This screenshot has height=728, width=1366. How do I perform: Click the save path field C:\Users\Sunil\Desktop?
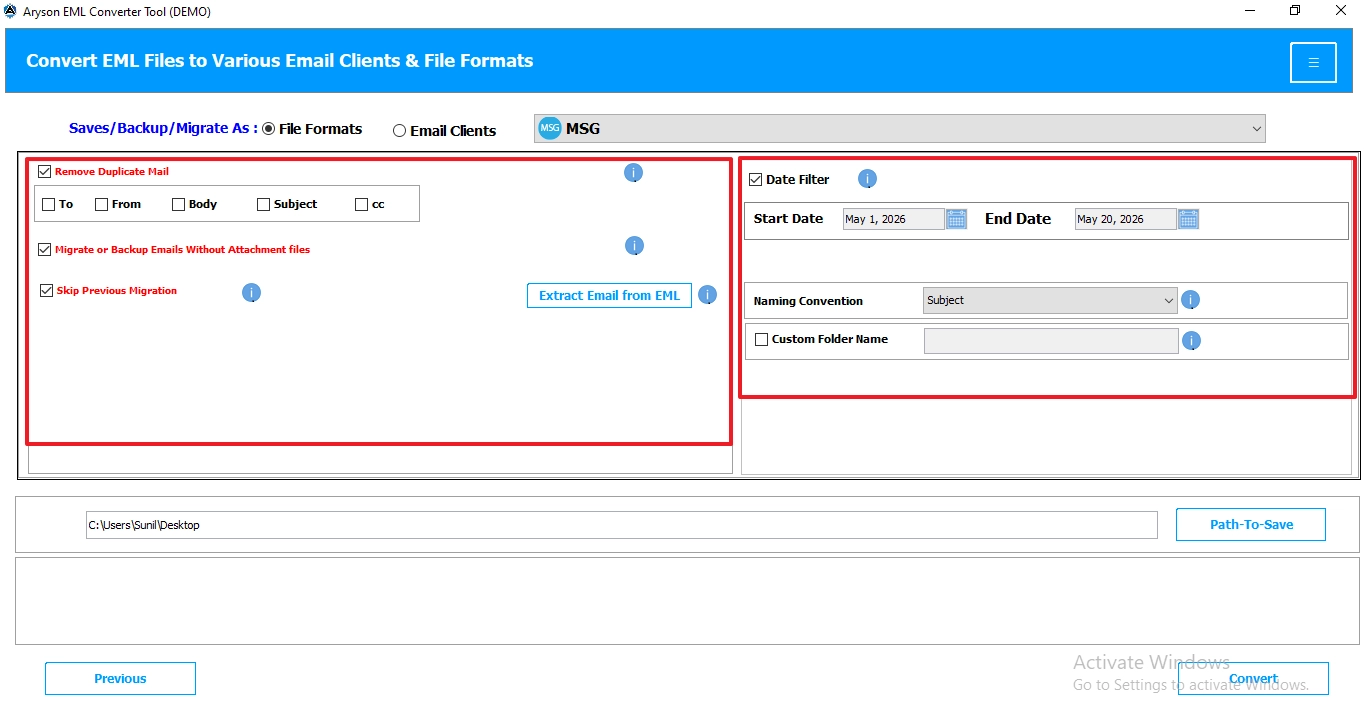point(621,525)
